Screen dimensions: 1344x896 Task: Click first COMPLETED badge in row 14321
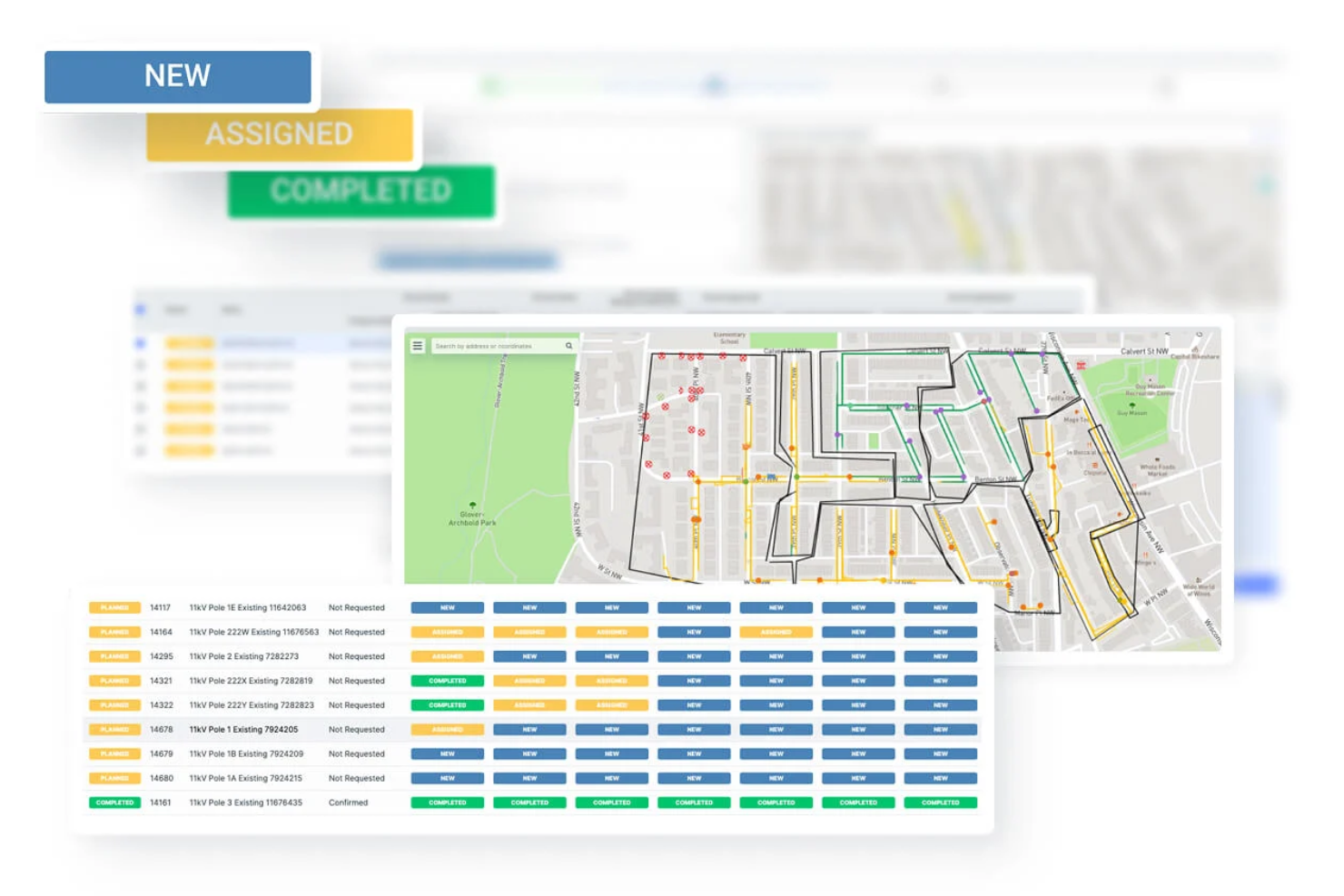pyautogui.click(x=447, y=681)
